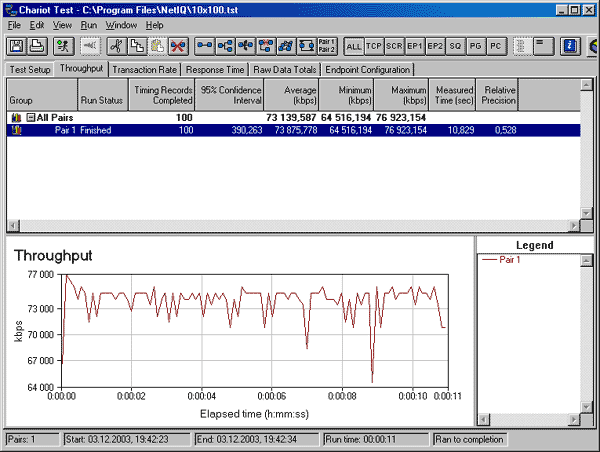Switch to the Test Setup tab
The width and height of the screenshot is (600, 452).
coord(30,70)
